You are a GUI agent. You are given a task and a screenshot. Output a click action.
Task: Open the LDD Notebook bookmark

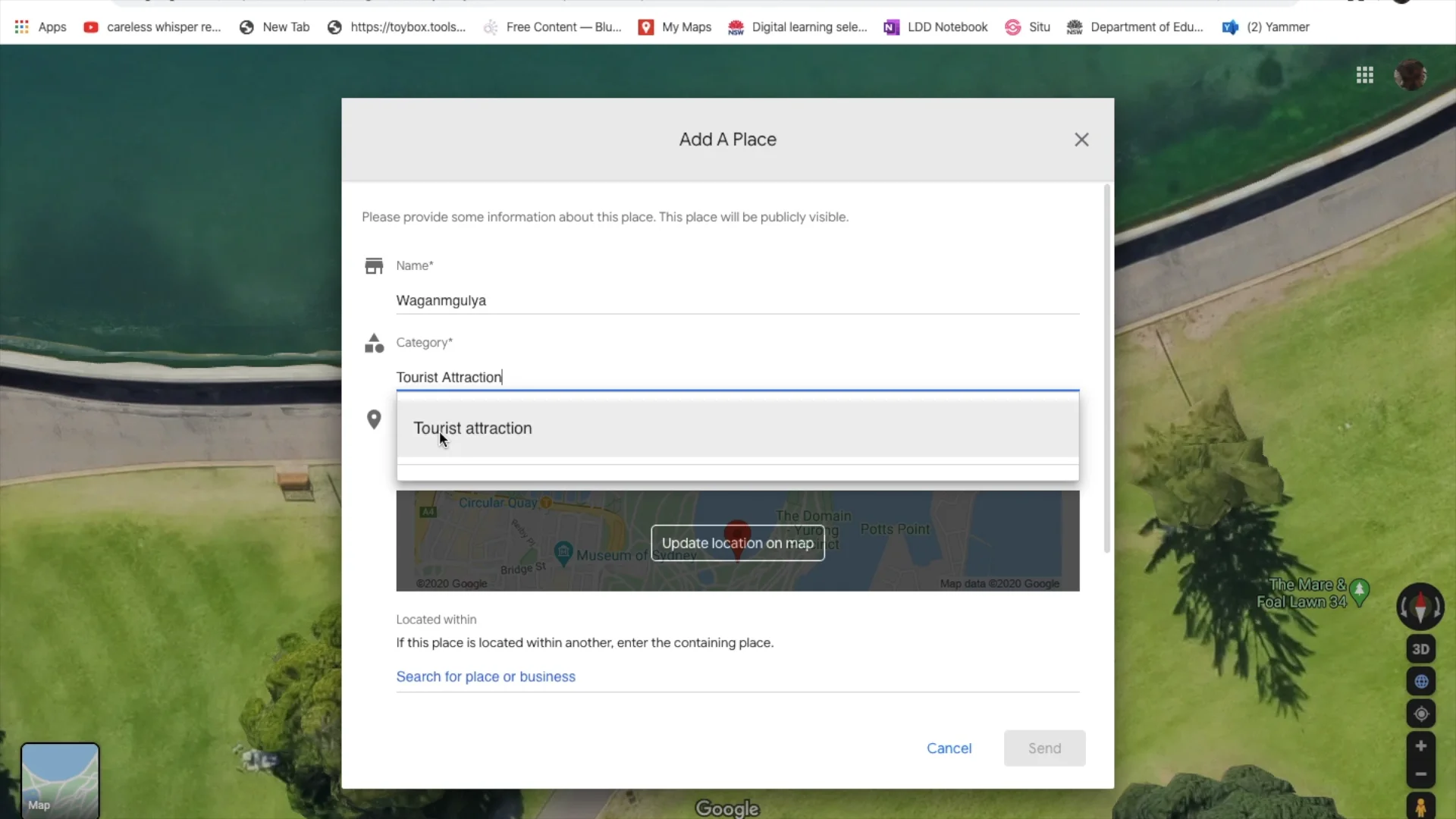tap(946, 27)
